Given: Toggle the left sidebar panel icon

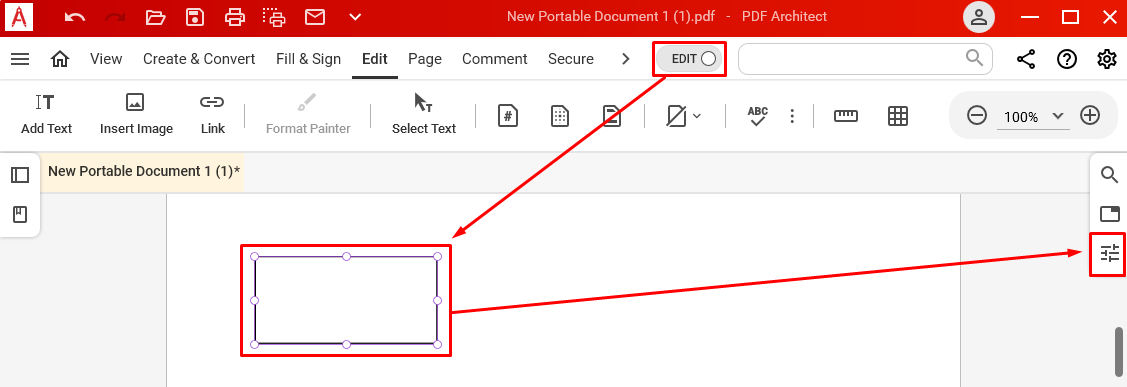Looking at the screenshot, I should click(20, 175).
